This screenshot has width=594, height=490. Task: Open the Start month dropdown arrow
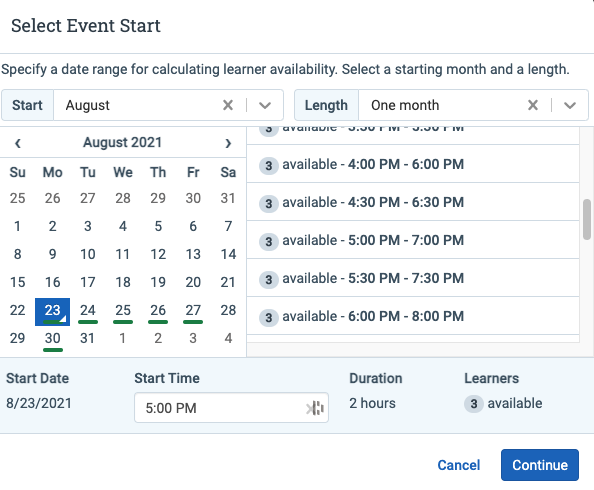(x=265, y=105)
